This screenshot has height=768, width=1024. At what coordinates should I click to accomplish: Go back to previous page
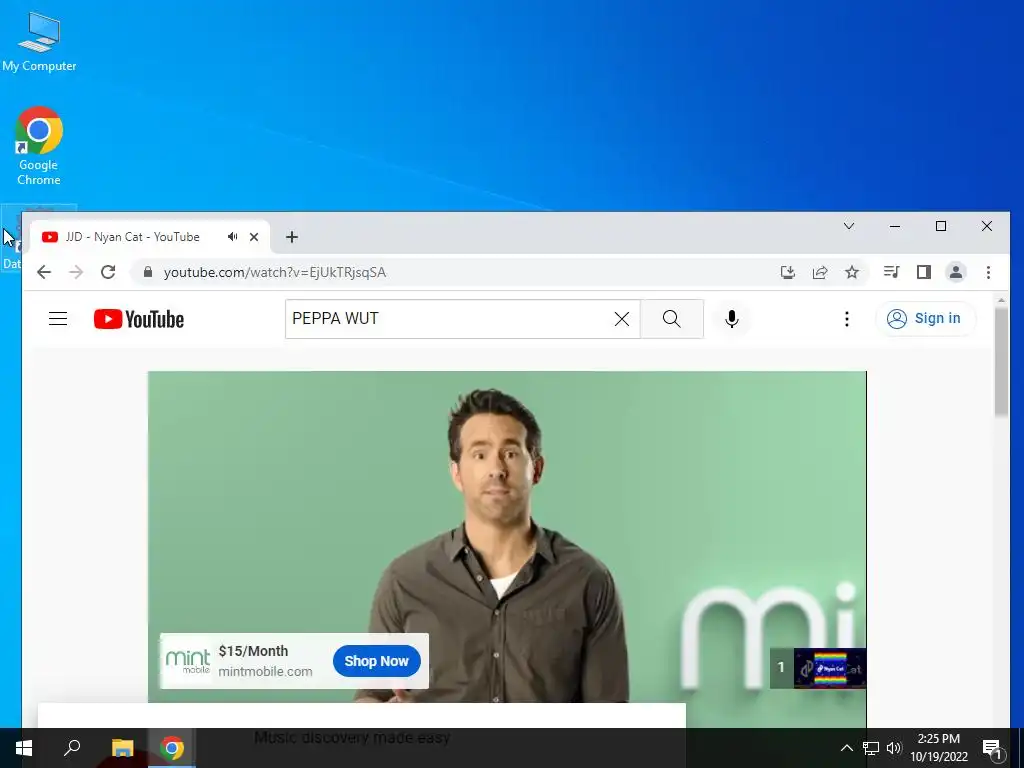pyautogui.click(x=44, y=272)
